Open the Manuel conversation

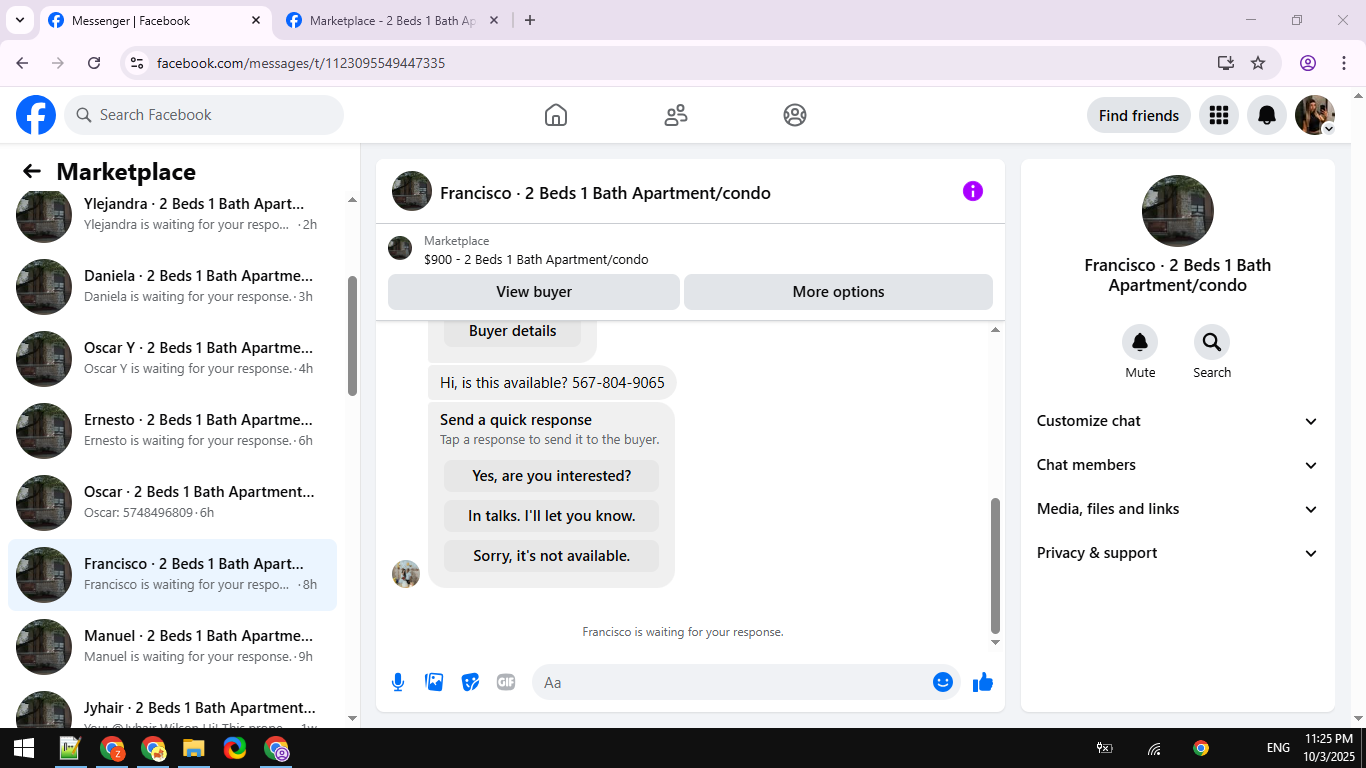click(x=172, y=647)
